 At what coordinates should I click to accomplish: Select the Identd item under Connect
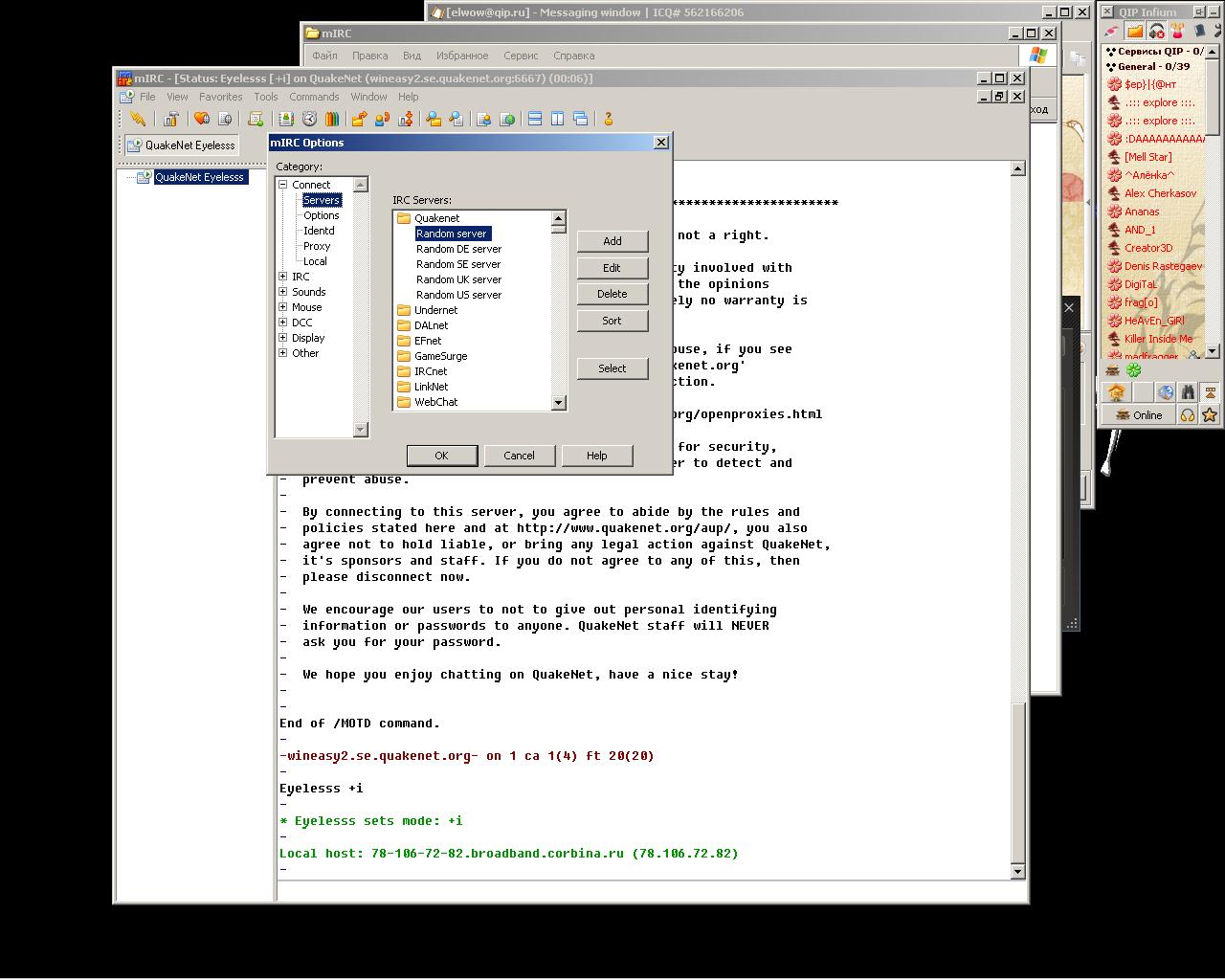tap(319, 231)
